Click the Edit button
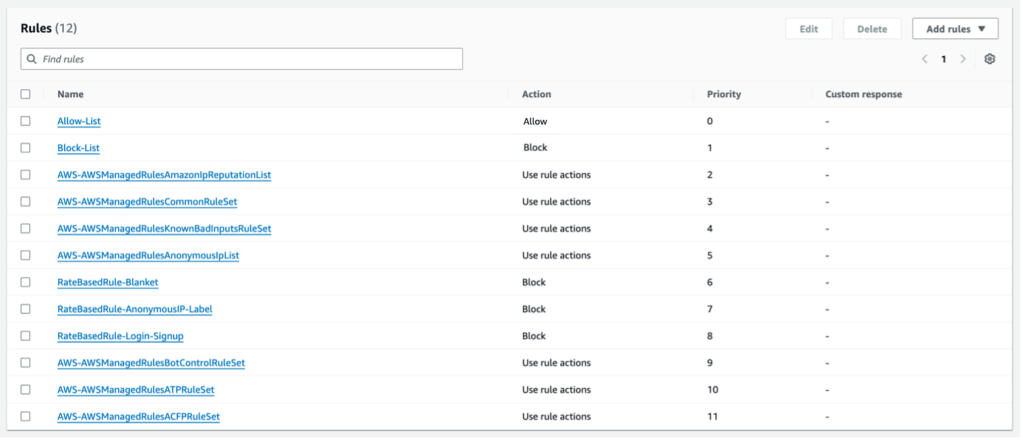 pyautogui.click(x=808, y=29)
